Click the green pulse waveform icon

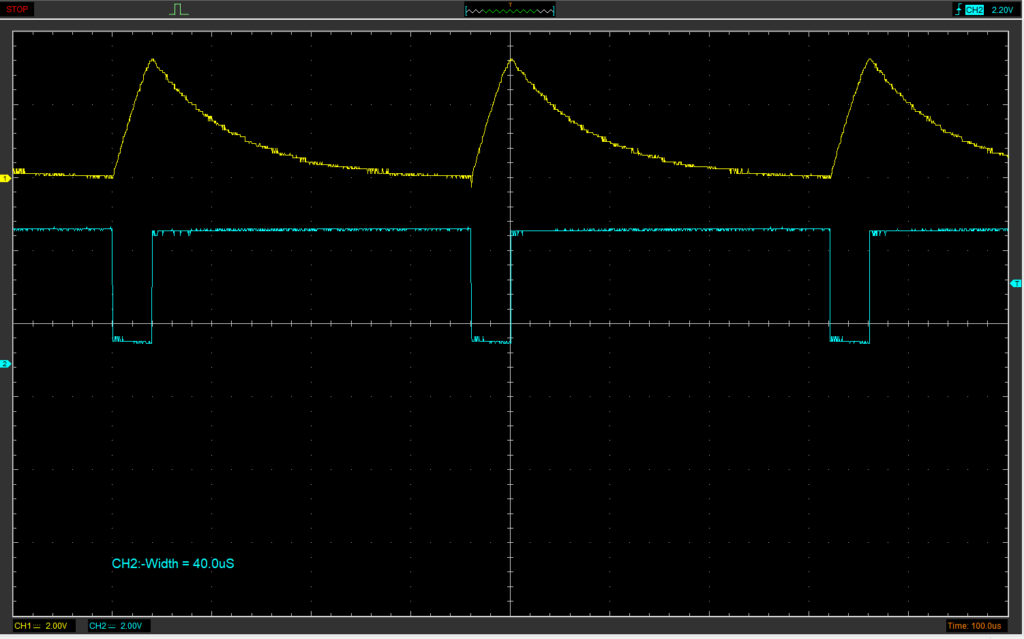coord(179,10)
